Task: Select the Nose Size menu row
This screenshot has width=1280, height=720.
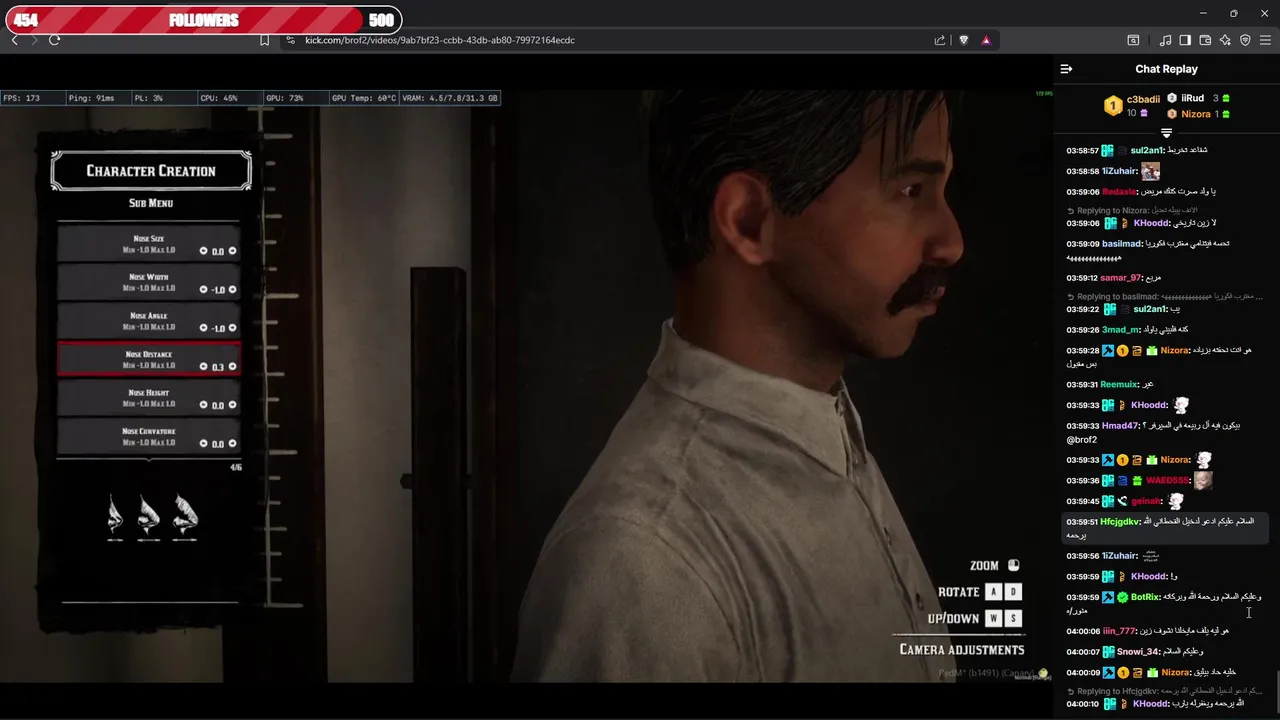Action: 149,244
